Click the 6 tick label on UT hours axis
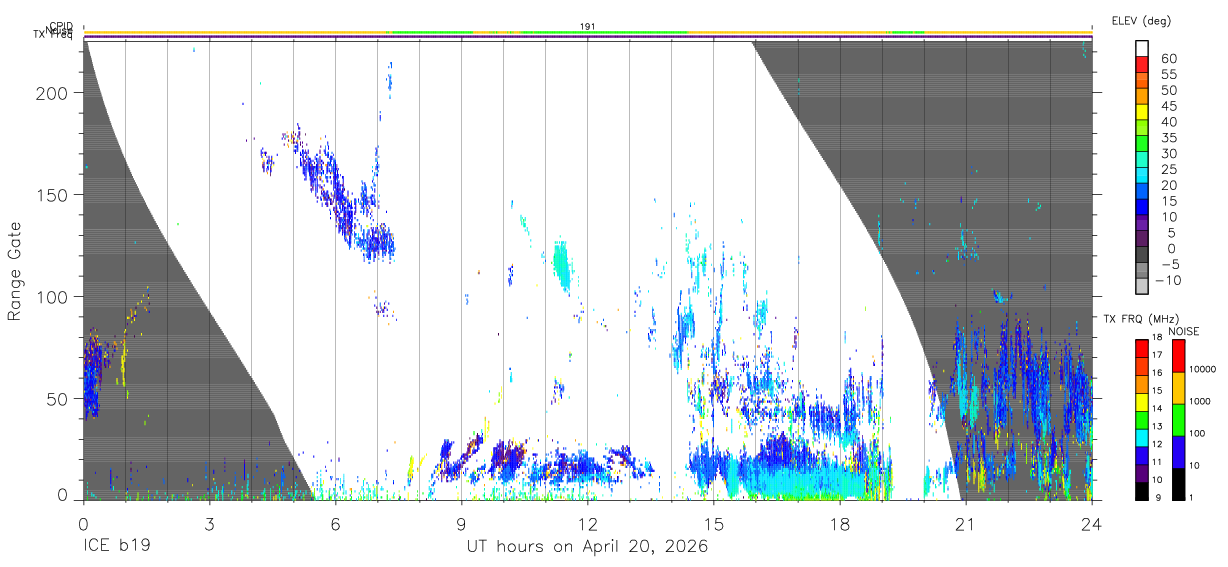 336,523
